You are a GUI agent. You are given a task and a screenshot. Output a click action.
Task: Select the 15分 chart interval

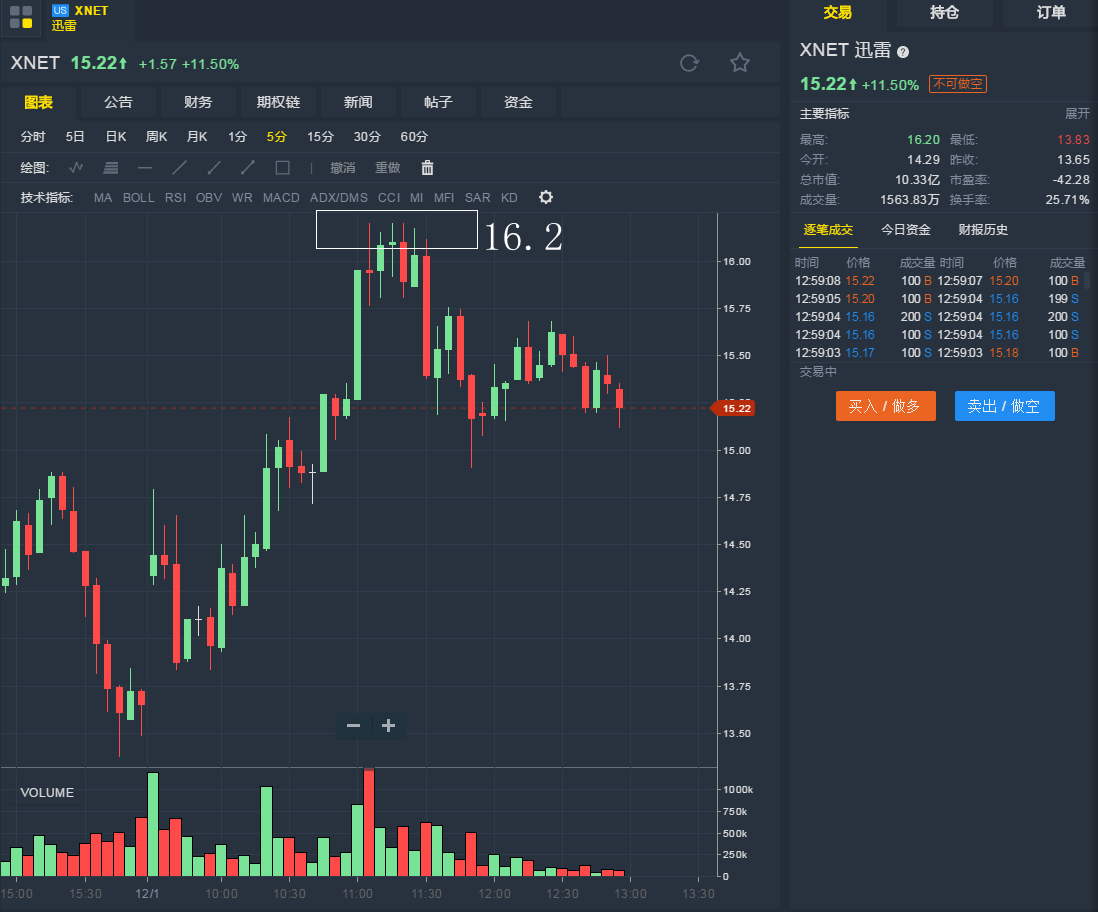pyautogui.click(x=320, y=137)
